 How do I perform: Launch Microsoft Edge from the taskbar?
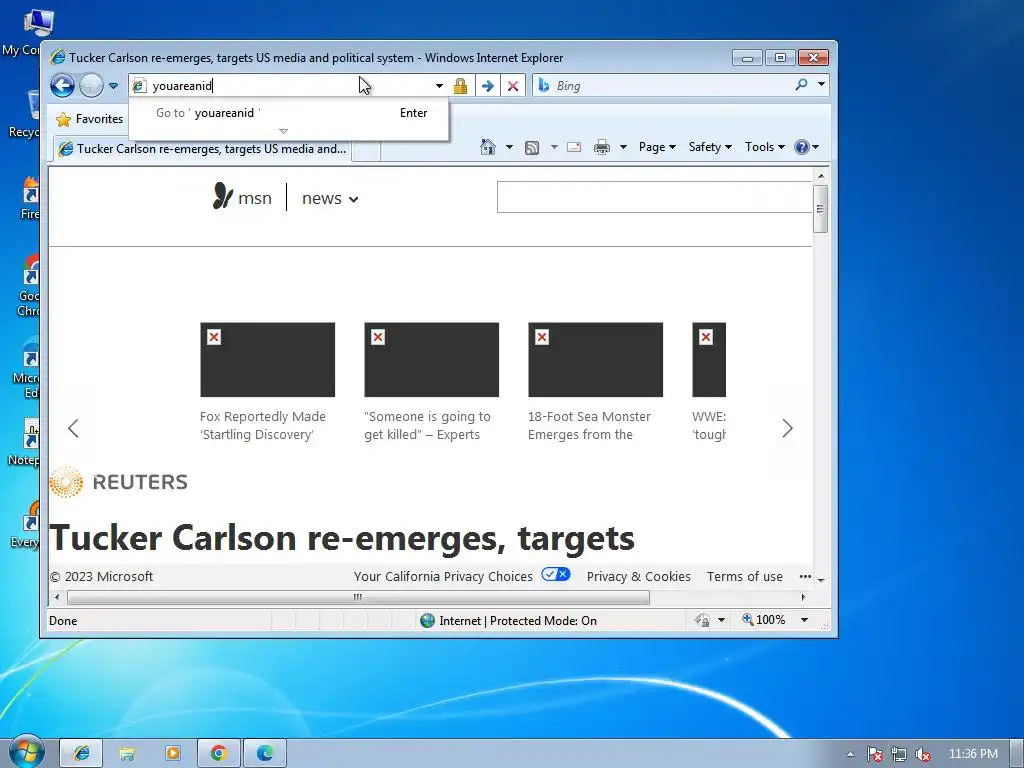click(x=264, y=753)
